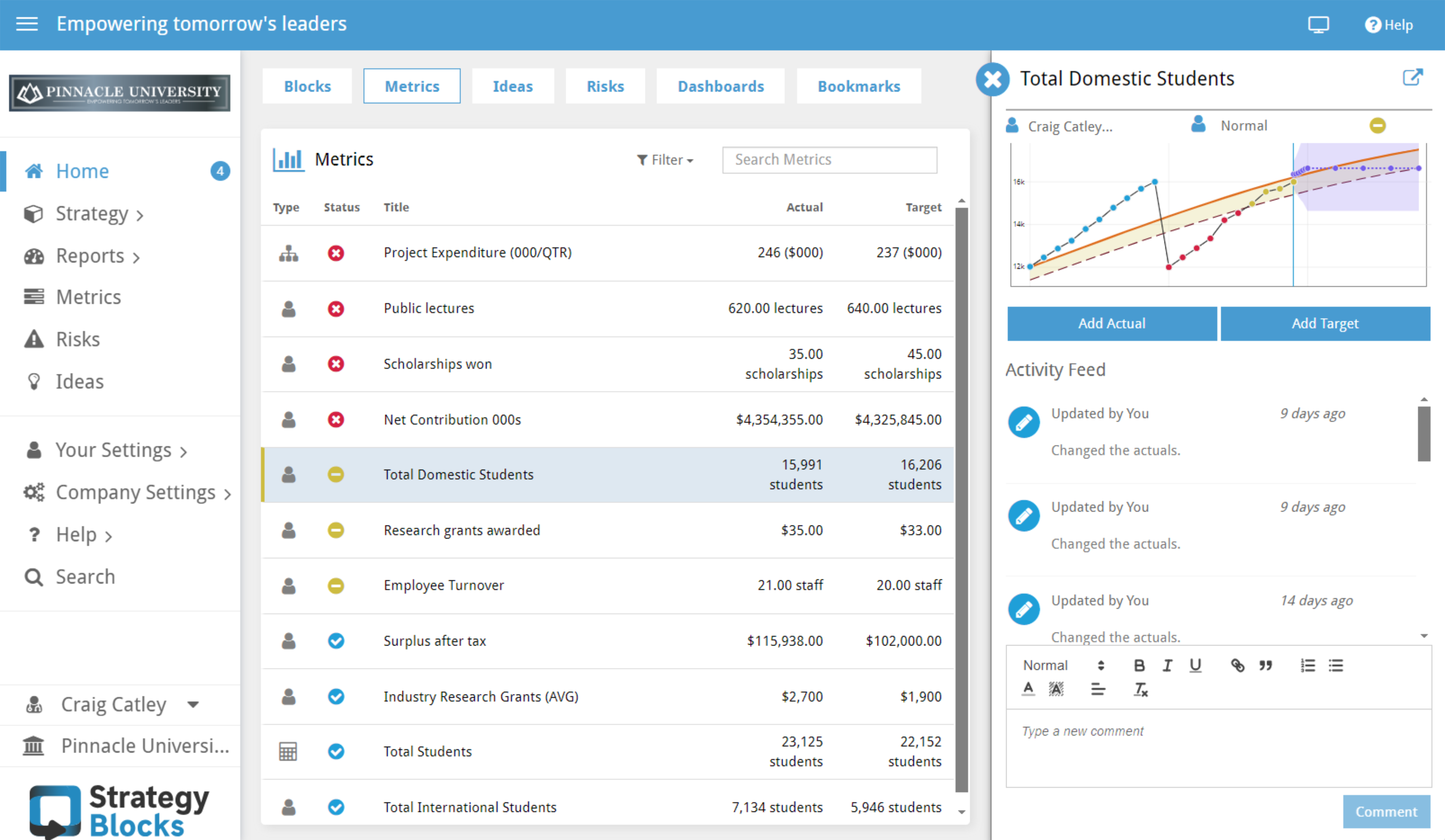Open the text color picker

point(1029,689)
